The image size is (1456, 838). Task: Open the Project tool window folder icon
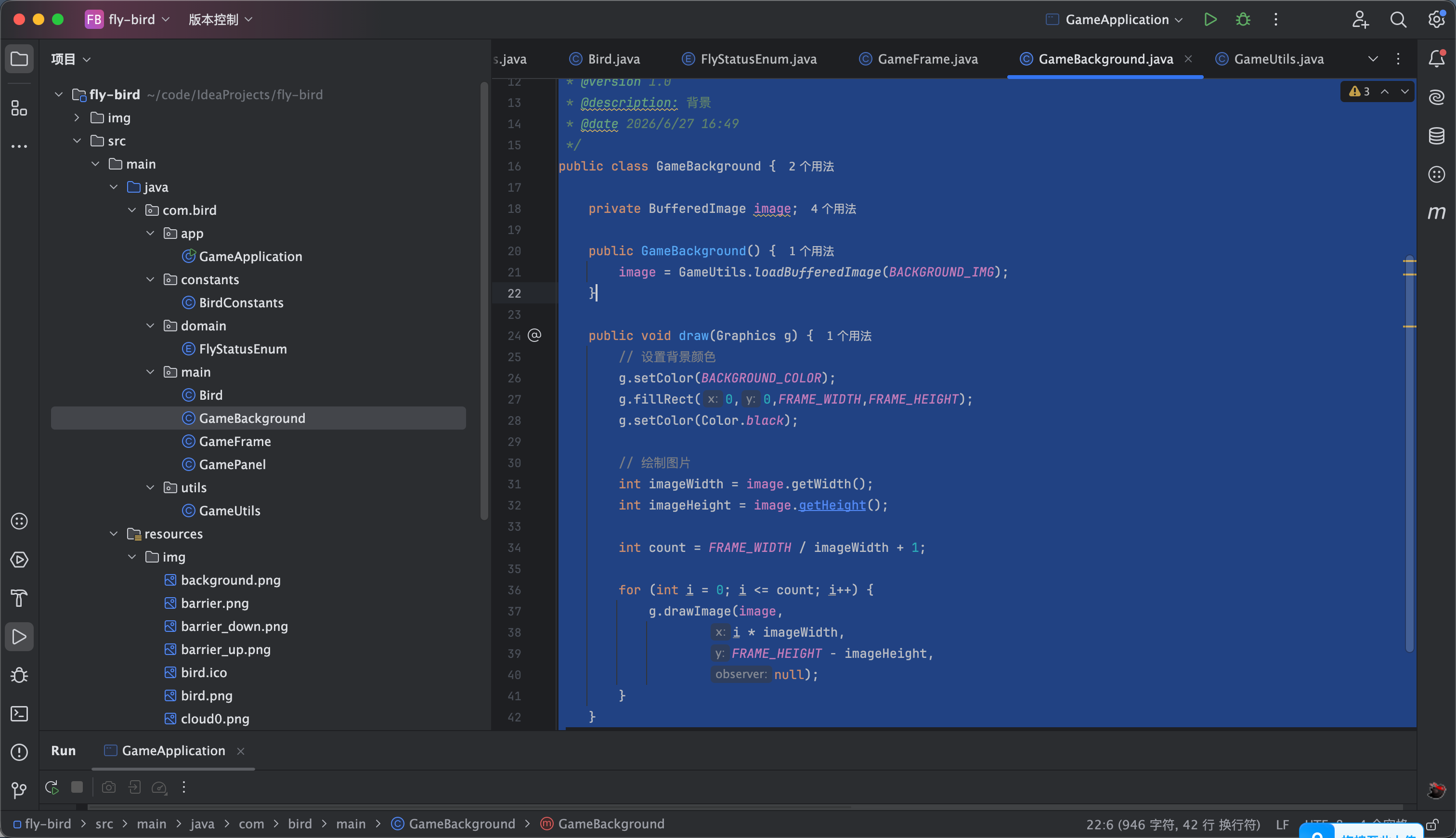tap(19, 59)
